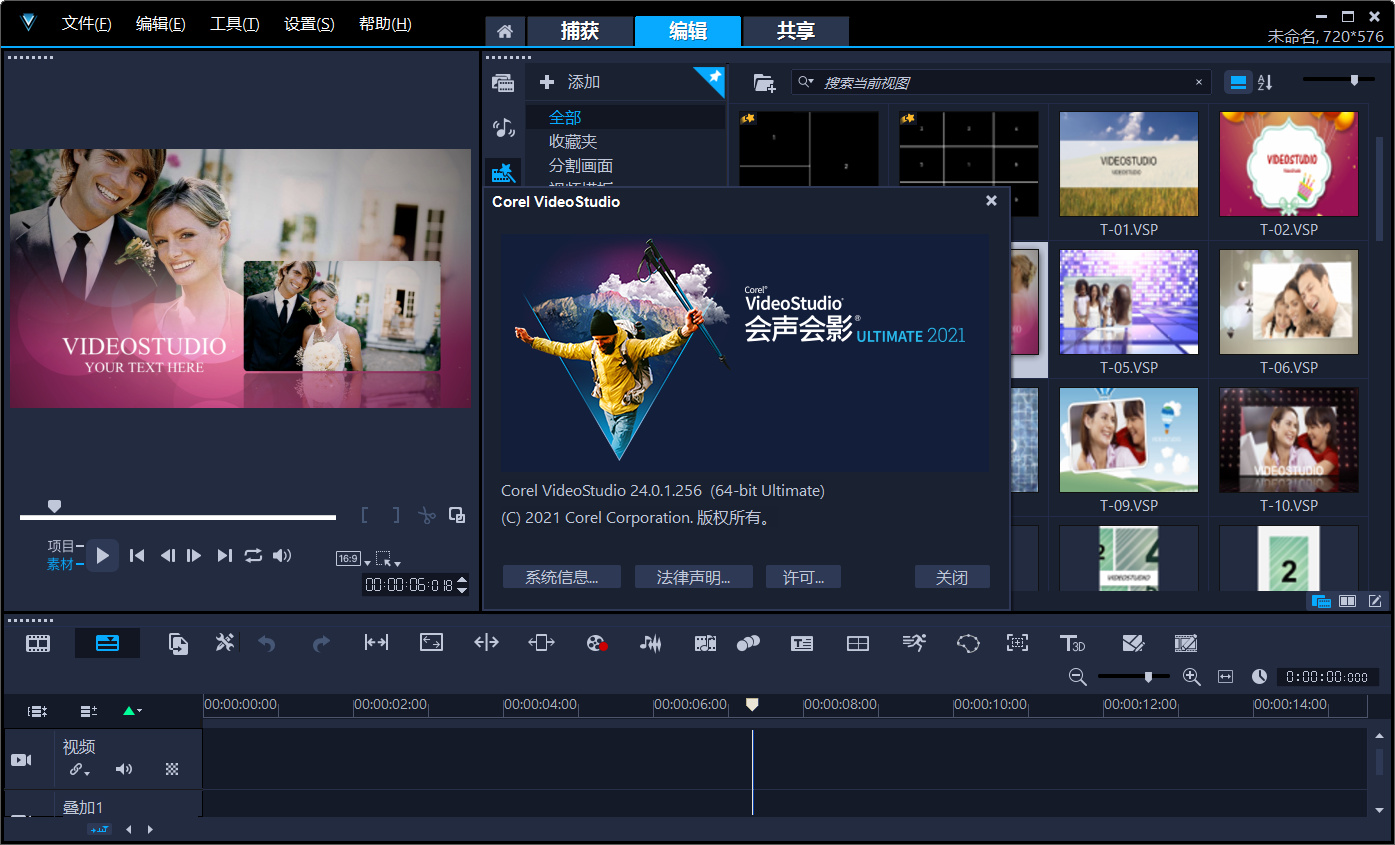Open the Sound Mixer icon
1395x845 pixels.
[651, 644]
